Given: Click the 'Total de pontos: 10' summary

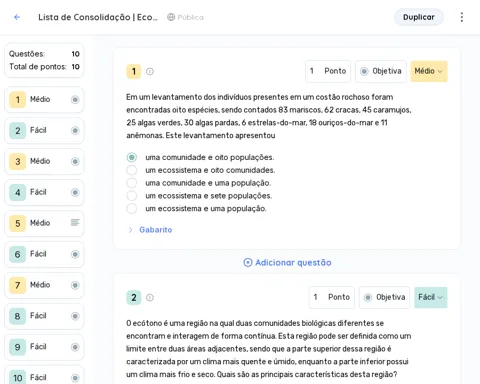Looking at the screenshot, I should click(44, 67).
